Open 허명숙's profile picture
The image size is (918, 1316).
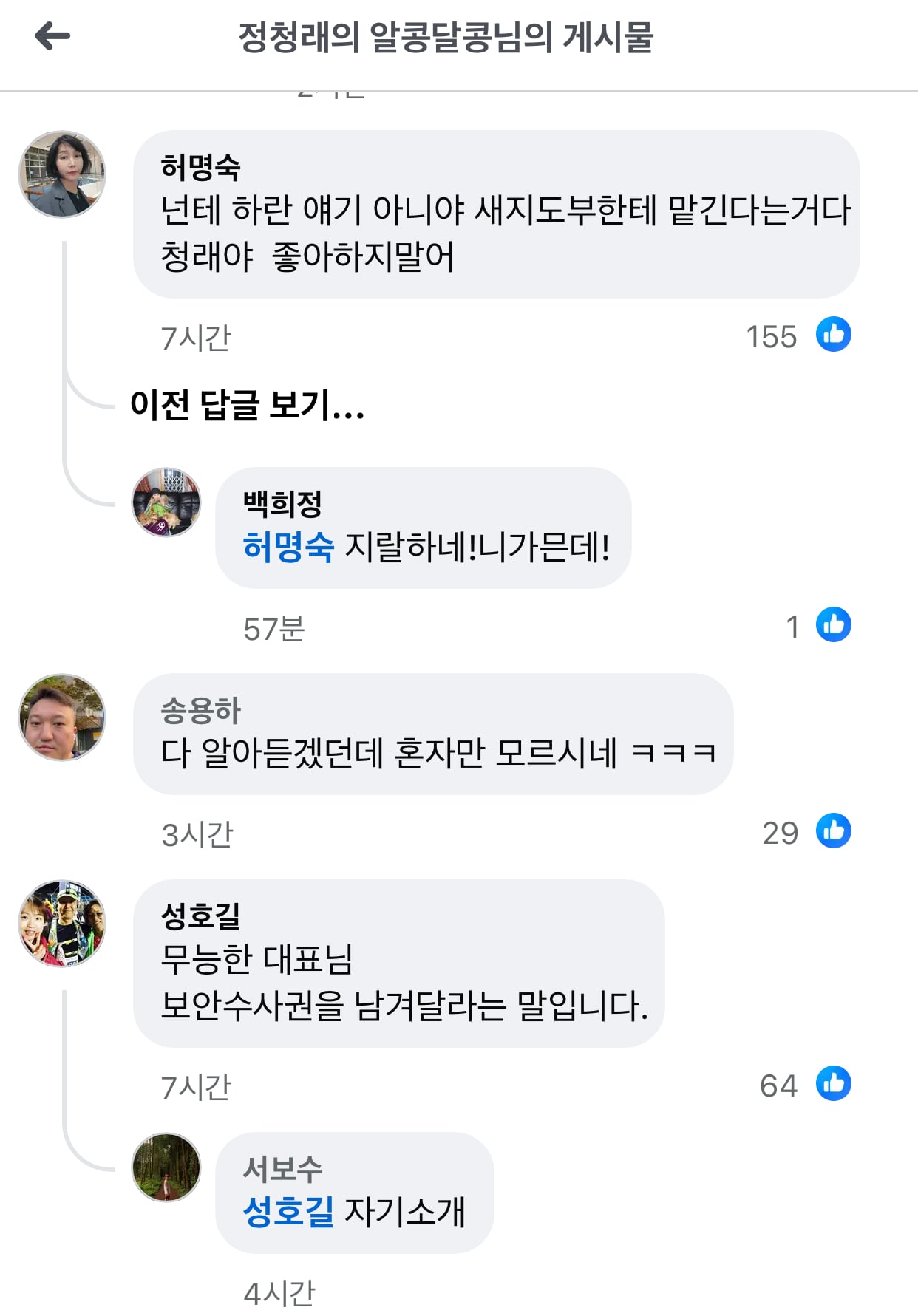coord(62,174)
